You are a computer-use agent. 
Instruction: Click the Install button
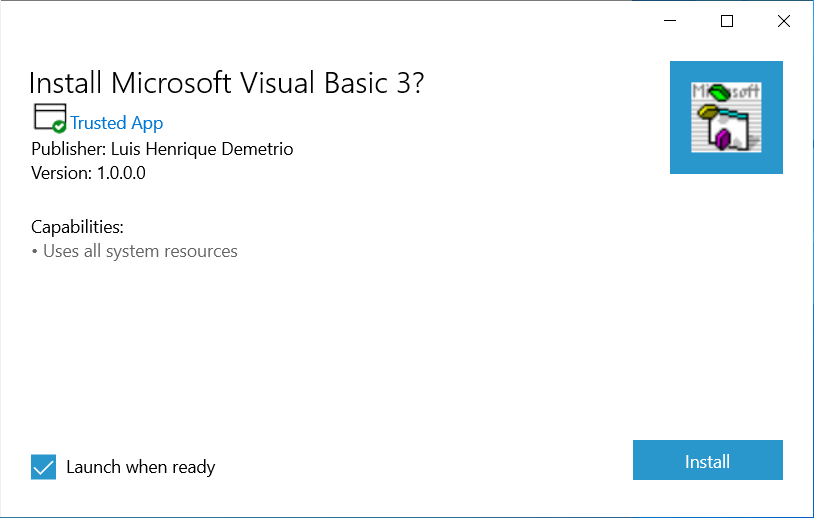(707, 461)
